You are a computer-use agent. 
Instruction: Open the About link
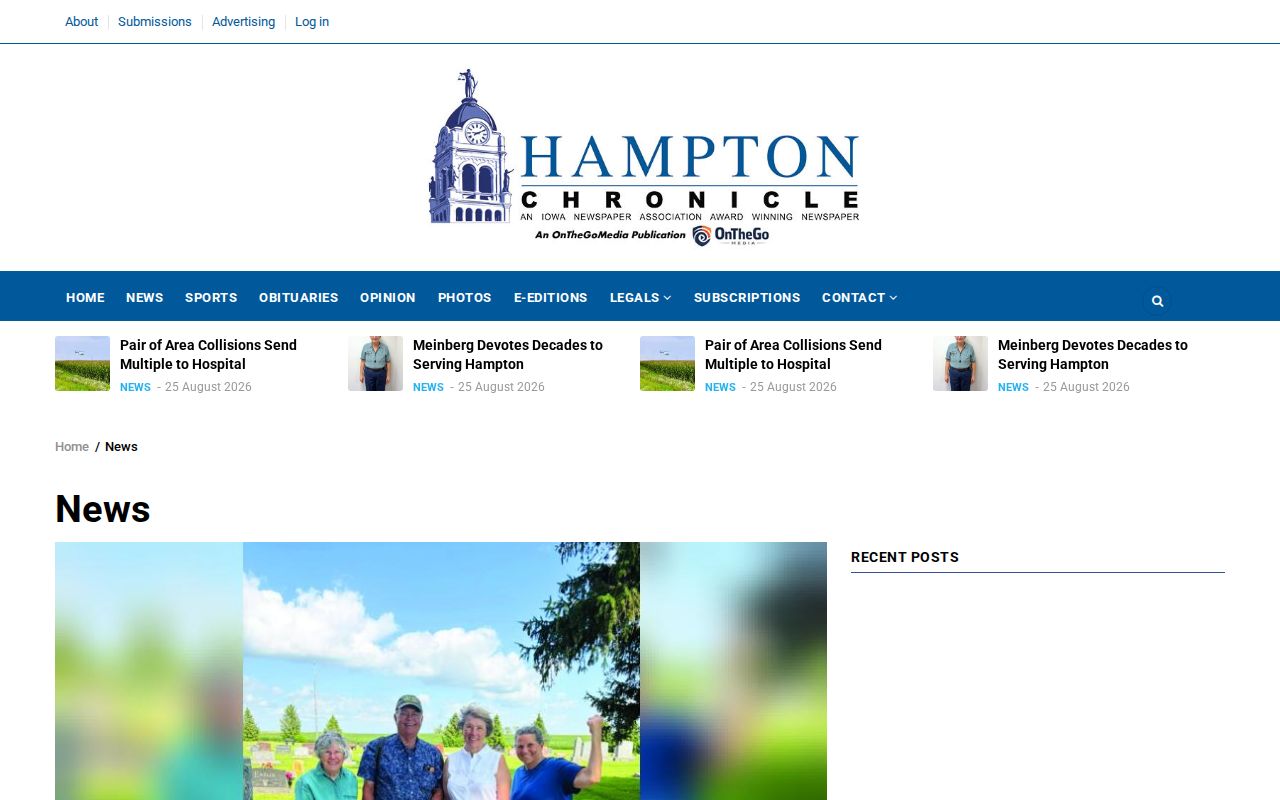(x=81, y=22)
